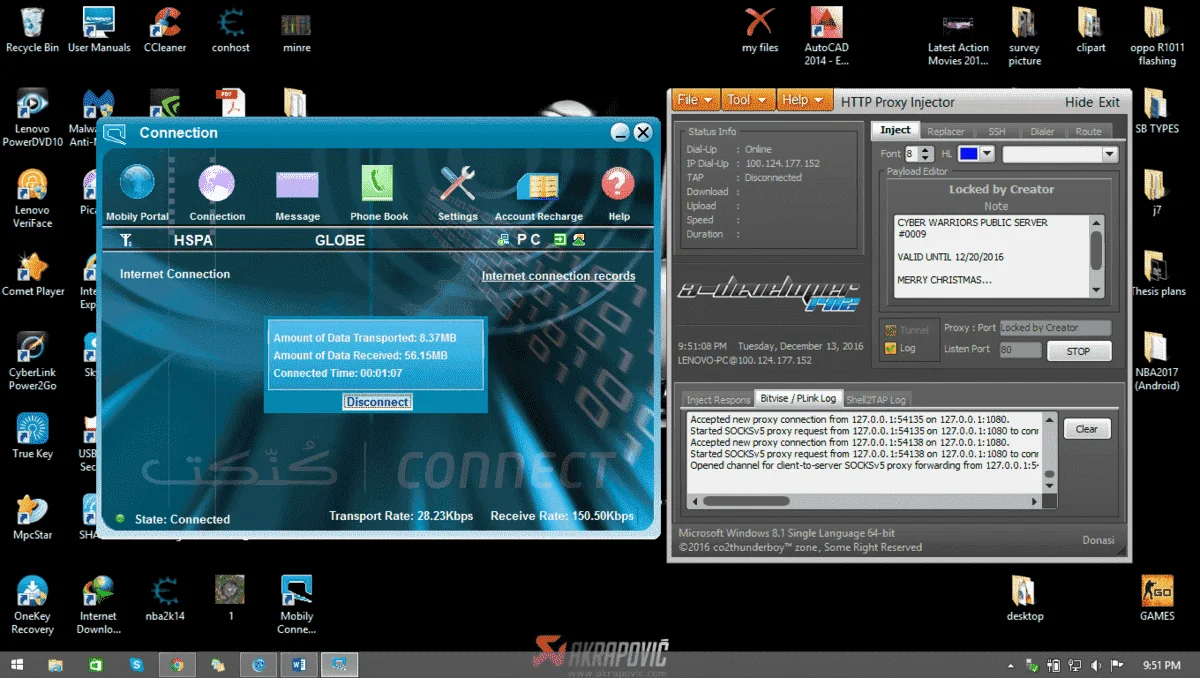This screenshot has height=678, width=1200.
Task: Open the NBA2017 (Android) folder icon
Action: pyautogui.click(x=1156, y=361)
